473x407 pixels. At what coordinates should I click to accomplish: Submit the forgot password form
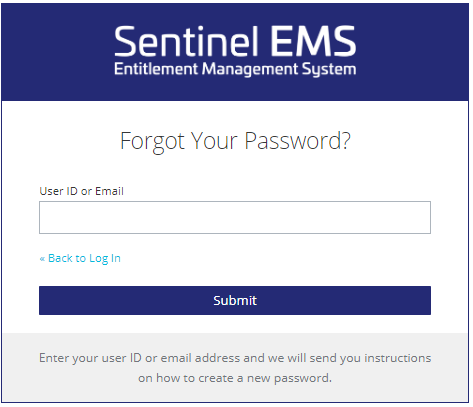(x=235, y=300)
